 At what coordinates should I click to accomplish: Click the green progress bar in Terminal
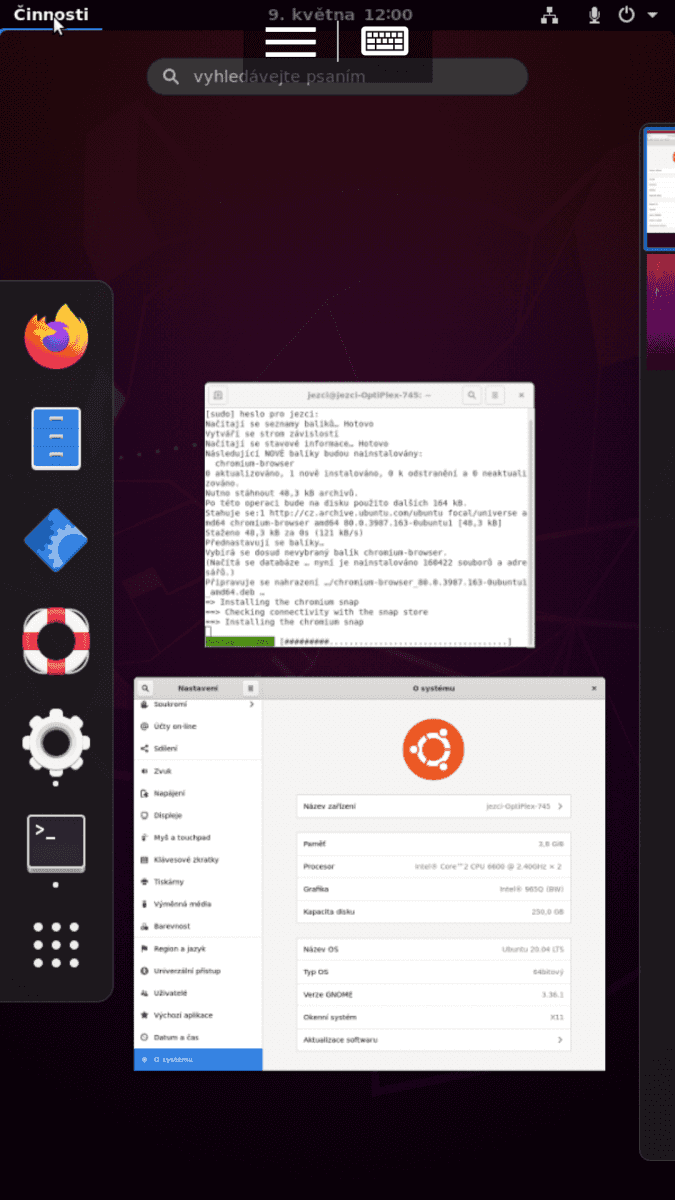point(239,641)
